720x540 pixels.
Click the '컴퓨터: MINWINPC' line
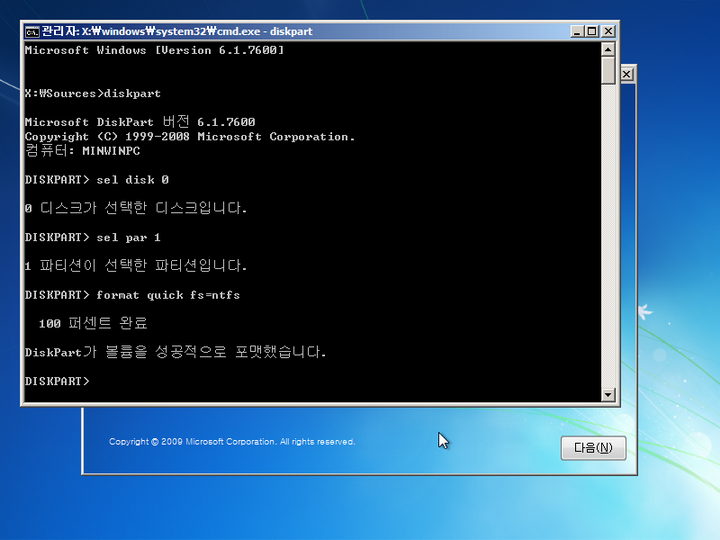(x=83, y=151)
